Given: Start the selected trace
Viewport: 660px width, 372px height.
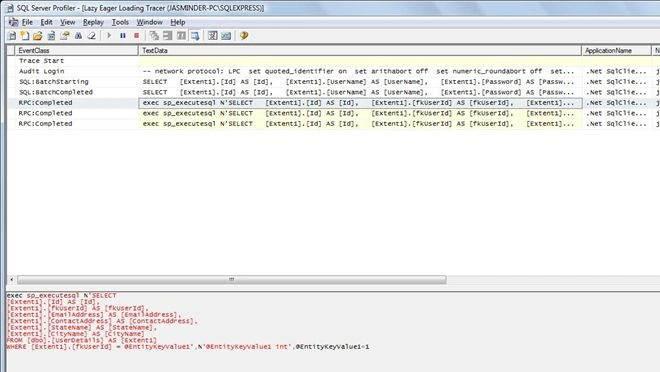Looking at the screenshot, I should (109, 36).
